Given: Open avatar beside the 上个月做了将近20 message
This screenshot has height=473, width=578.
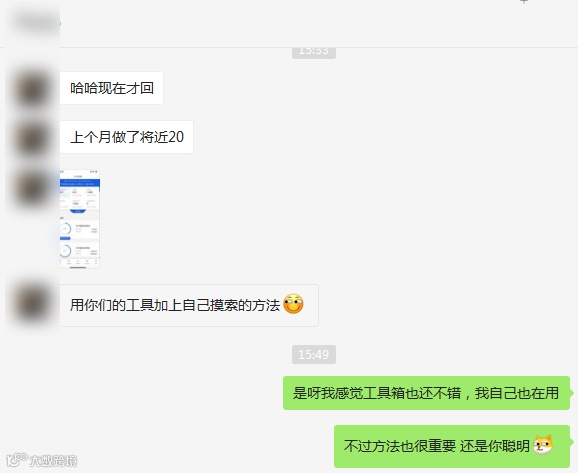Looking at the screenshot, I should click(32, 138).
